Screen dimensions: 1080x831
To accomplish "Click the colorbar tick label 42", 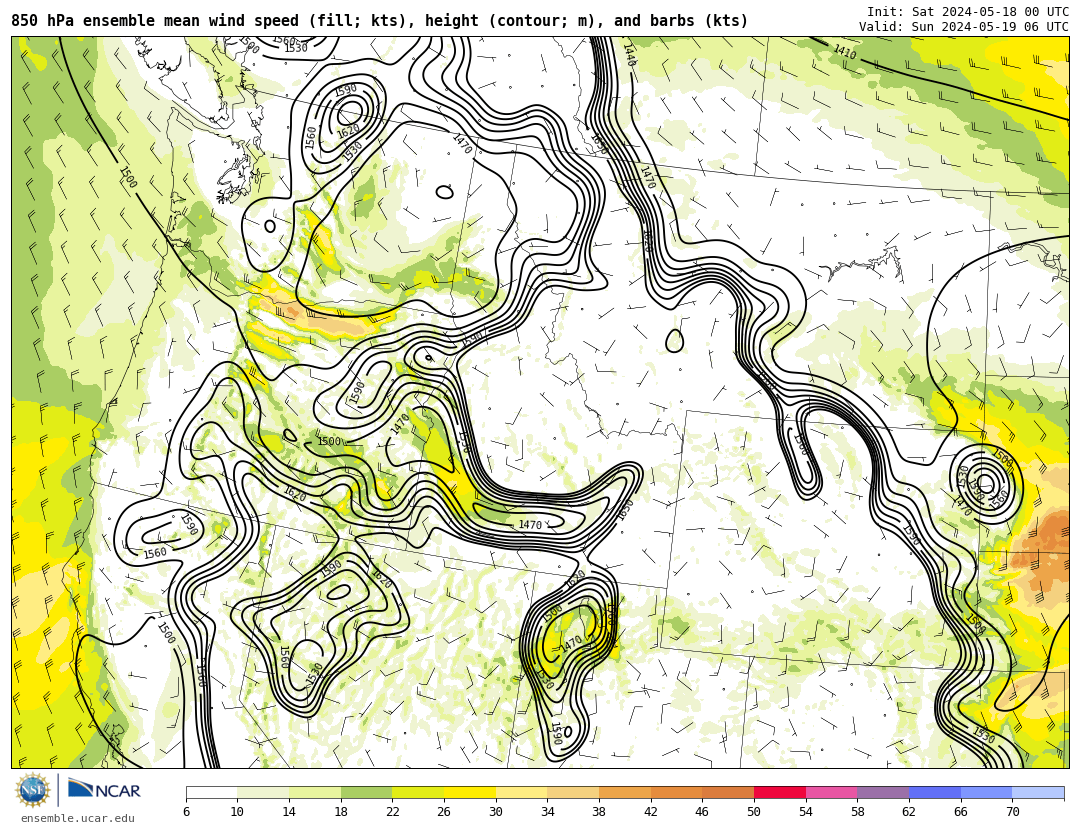I will point(650,812).
